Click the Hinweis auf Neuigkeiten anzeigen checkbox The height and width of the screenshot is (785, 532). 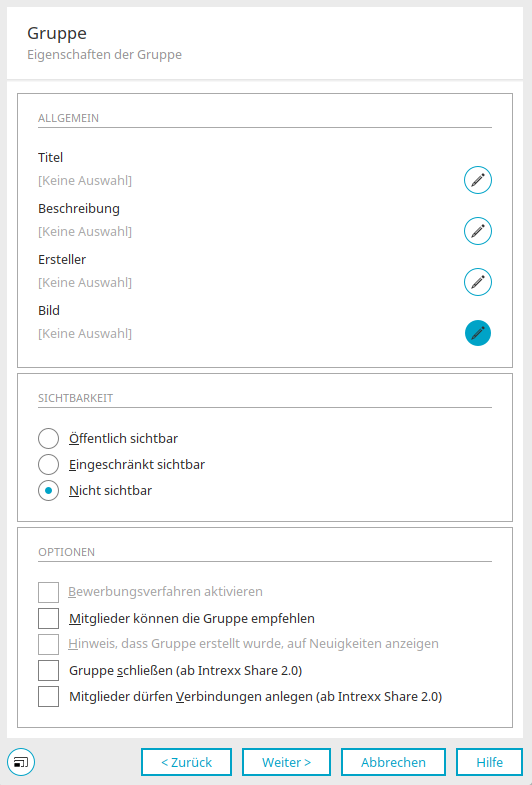click(49, 644)
